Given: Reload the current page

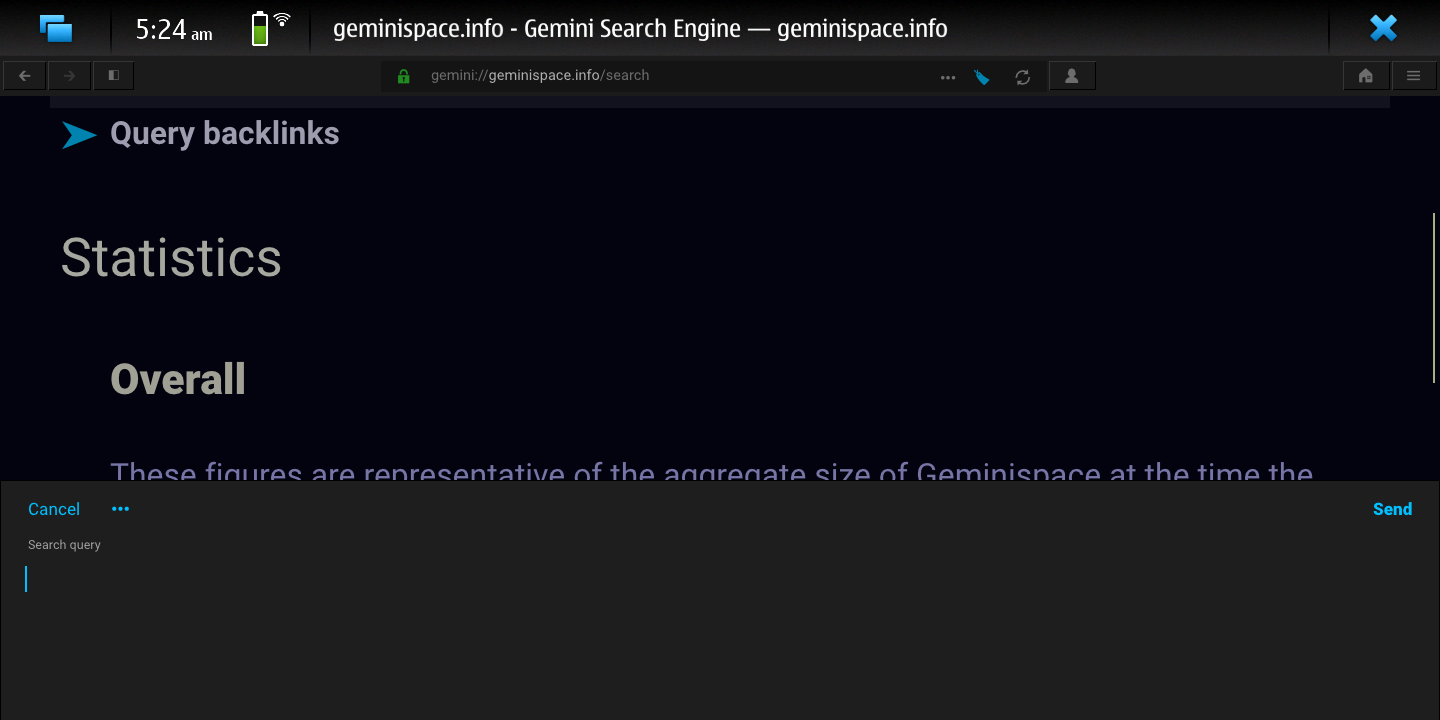Looking at the screenshot, I should (1022, 77).
